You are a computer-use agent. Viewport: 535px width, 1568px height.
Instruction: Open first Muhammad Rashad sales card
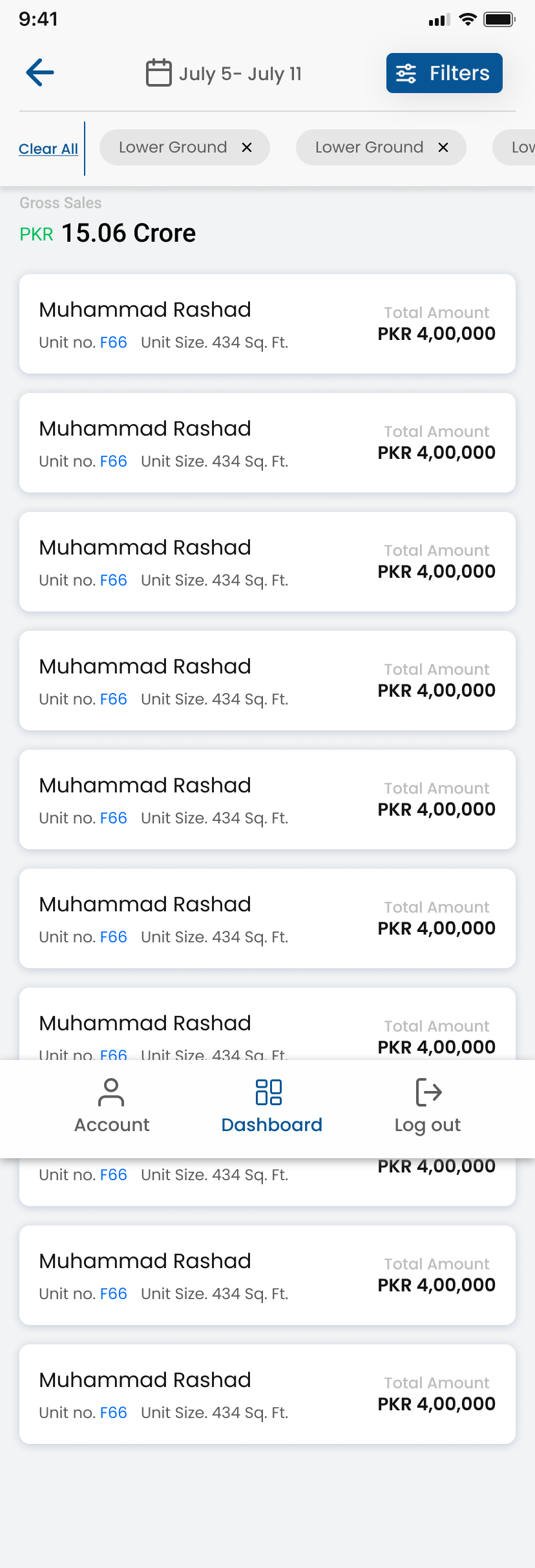point(267,324)
